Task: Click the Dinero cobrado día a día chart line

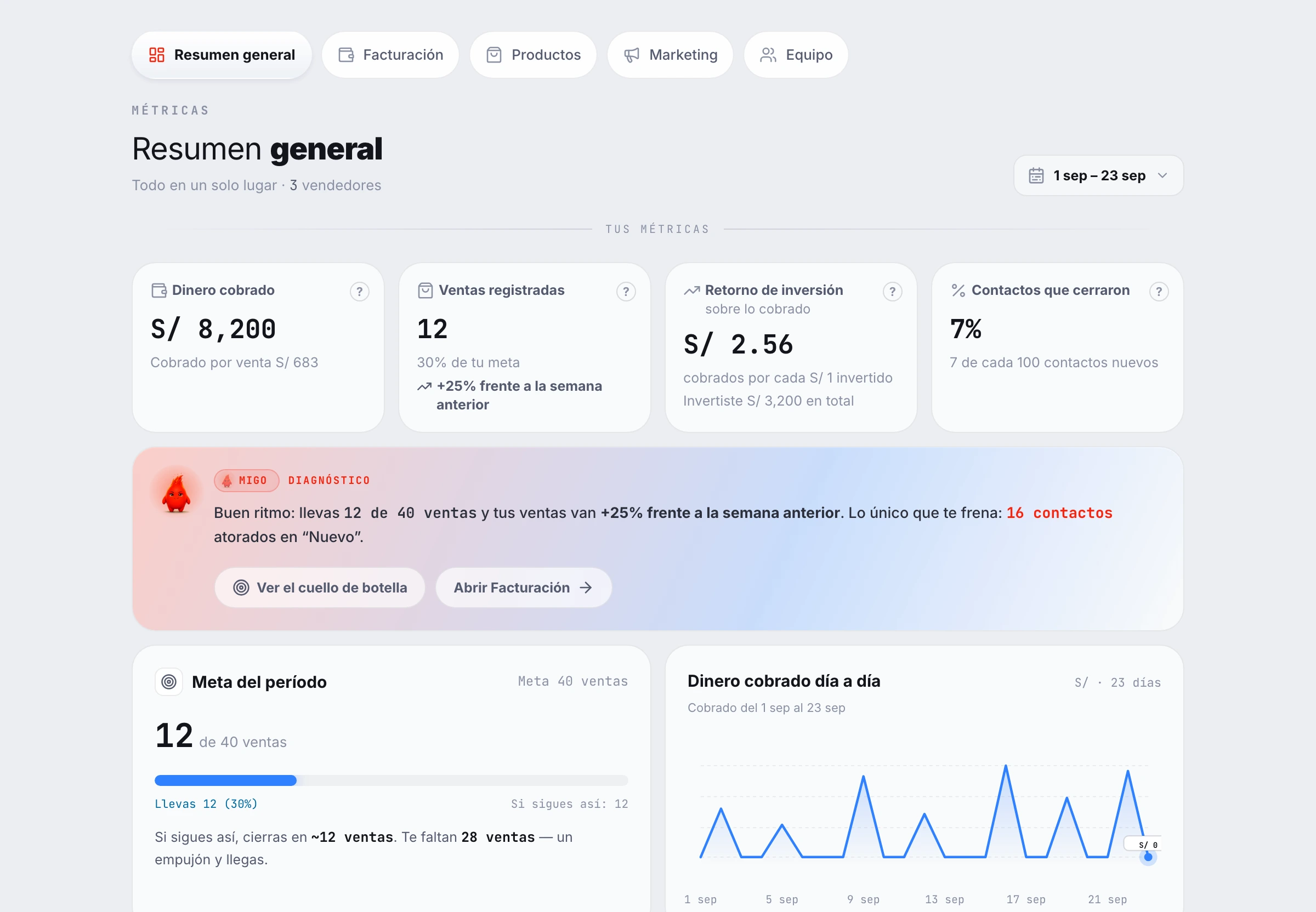Action: point(924,812)
